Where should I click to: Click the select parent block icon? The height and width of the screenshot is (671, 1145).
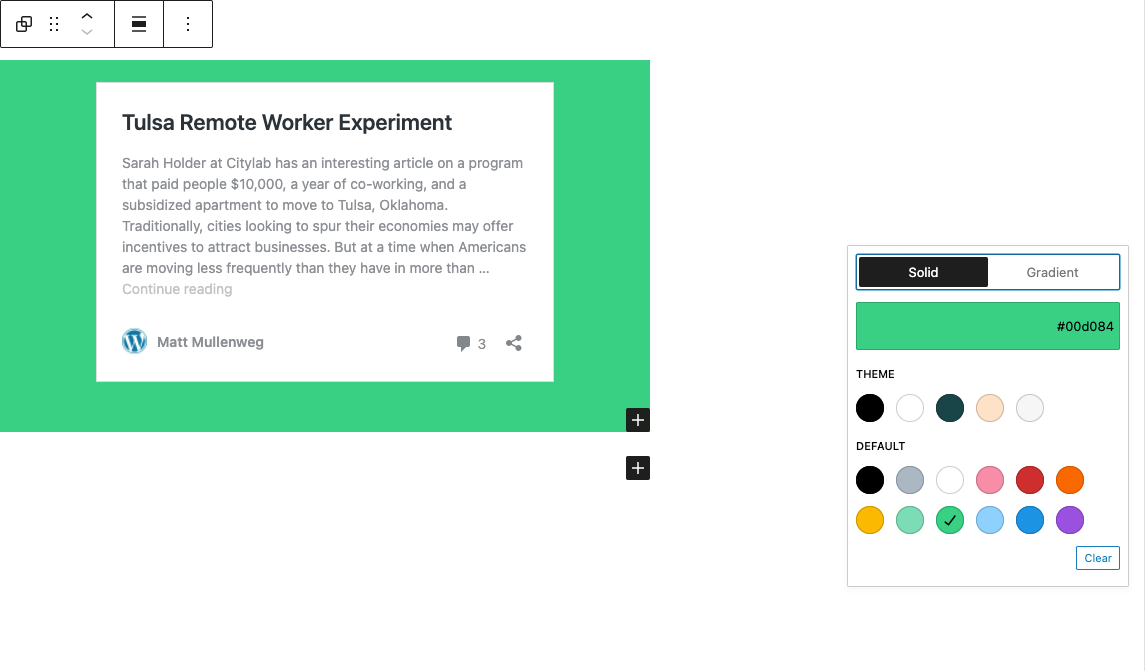[23, 23]
